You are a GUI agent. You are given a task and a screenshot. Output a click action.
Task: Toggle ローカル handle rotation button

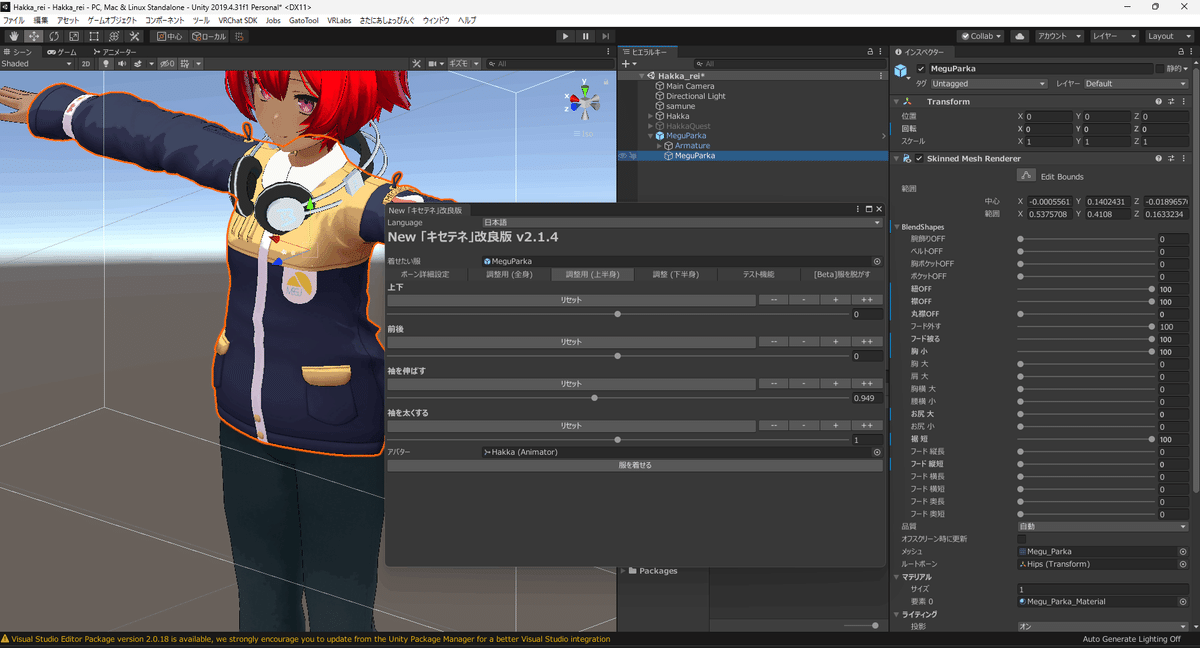[209, 36]
